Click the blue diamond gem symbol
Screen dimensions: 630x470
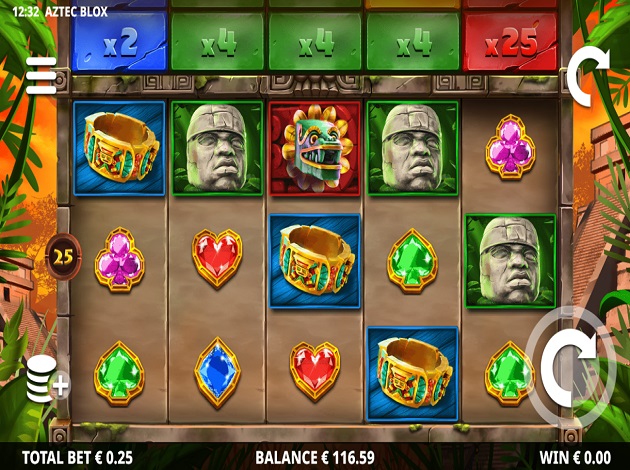[217, 373]
